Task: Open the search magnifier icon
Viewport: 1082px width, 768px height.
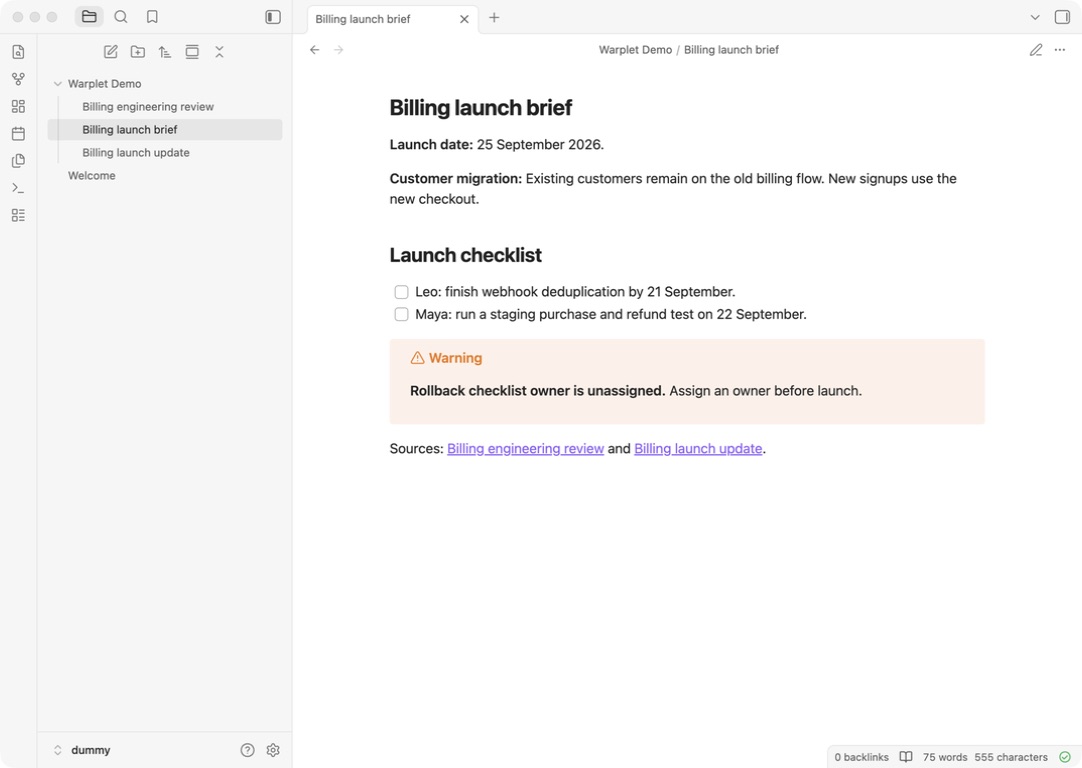Action: tap(121, 17)
